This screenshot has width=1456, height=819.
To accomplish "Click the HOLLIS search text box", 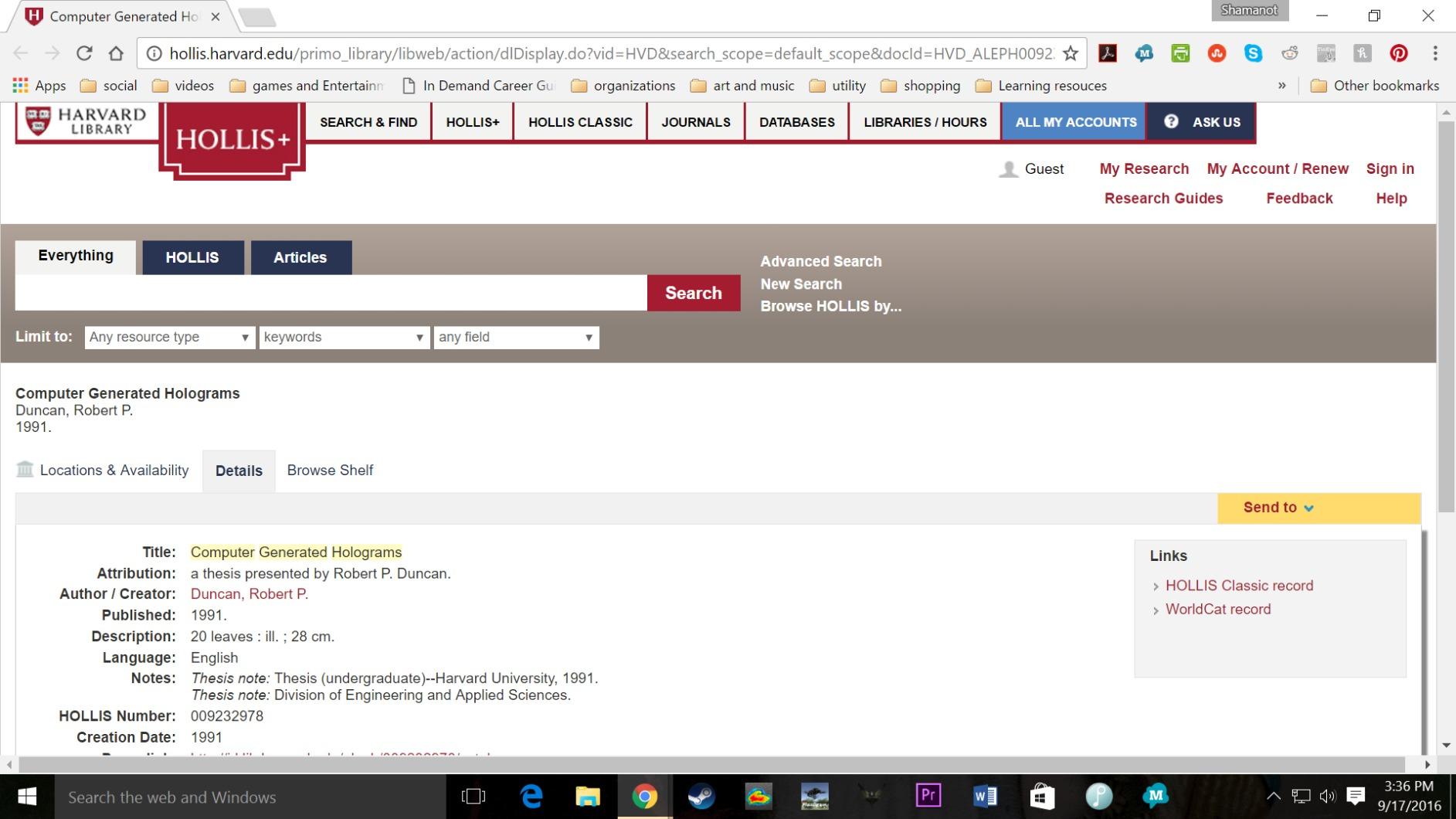I will [331, 293].
